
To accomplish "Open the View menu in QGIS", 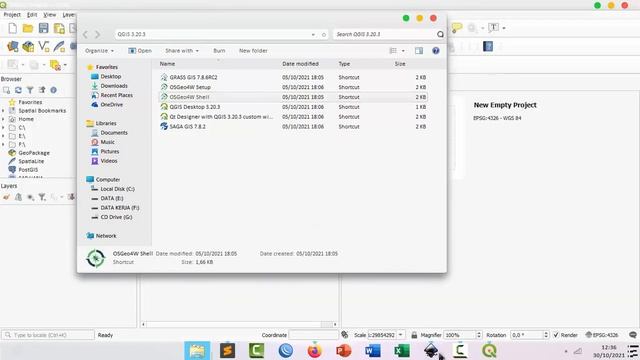I will point(49,15).
